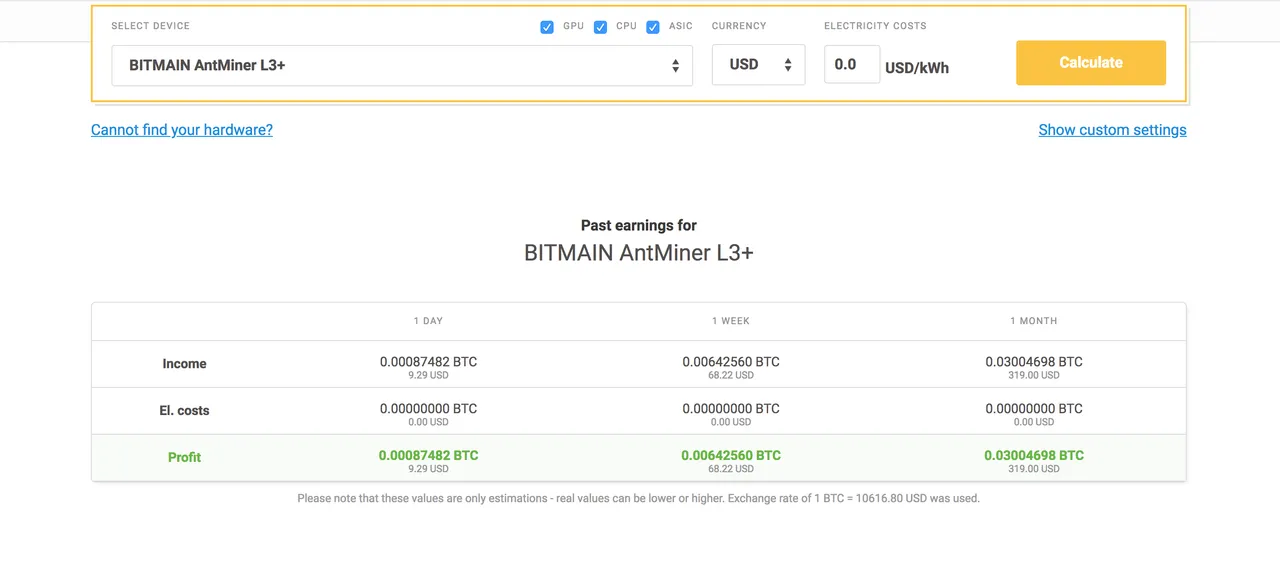This screenshot has width=1280, height=566.
Task: Select Income value 0.03004698 BTC
Action: coord(1034,362)
